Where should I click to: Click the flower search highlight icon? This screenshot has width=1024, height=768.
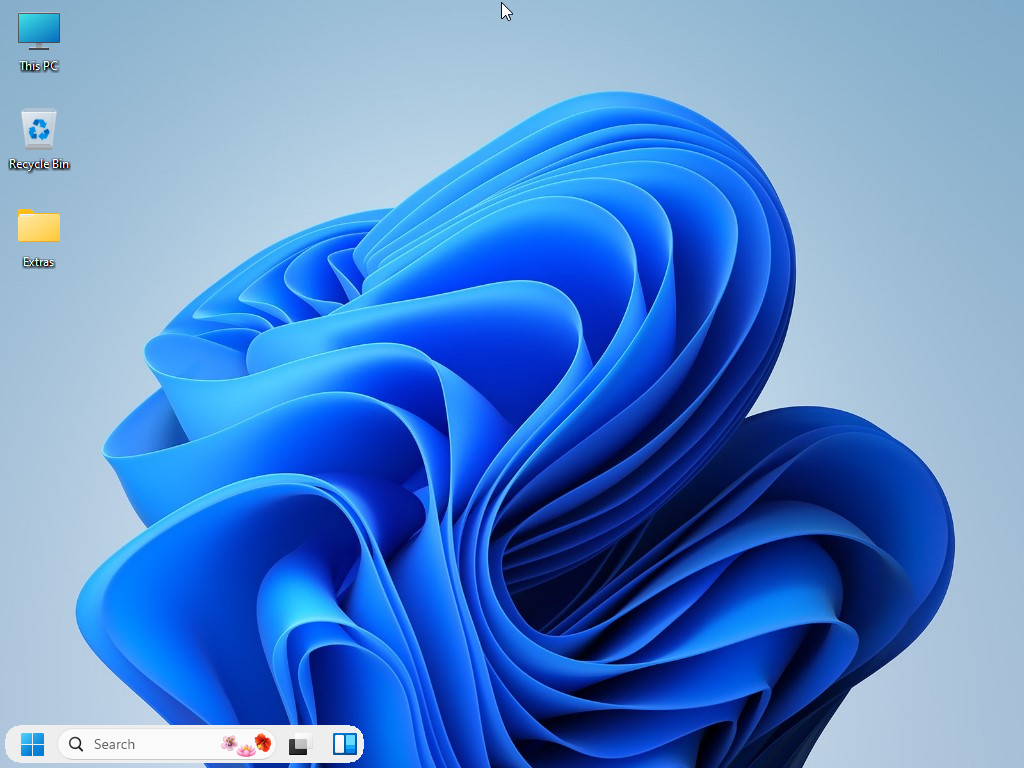(246, 744)
